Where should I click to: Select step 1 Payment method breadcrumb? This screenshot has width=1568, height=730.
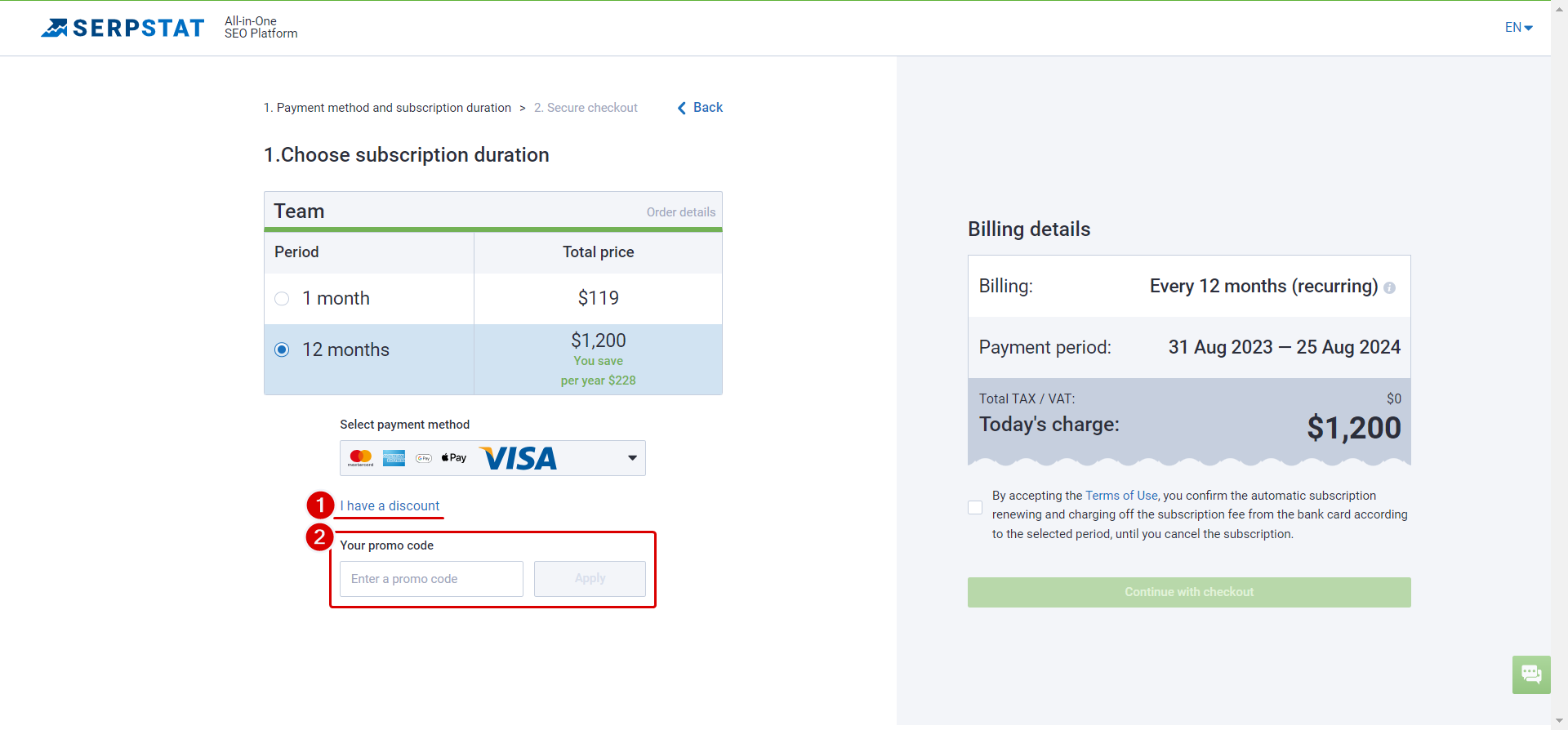coord(387,108)
